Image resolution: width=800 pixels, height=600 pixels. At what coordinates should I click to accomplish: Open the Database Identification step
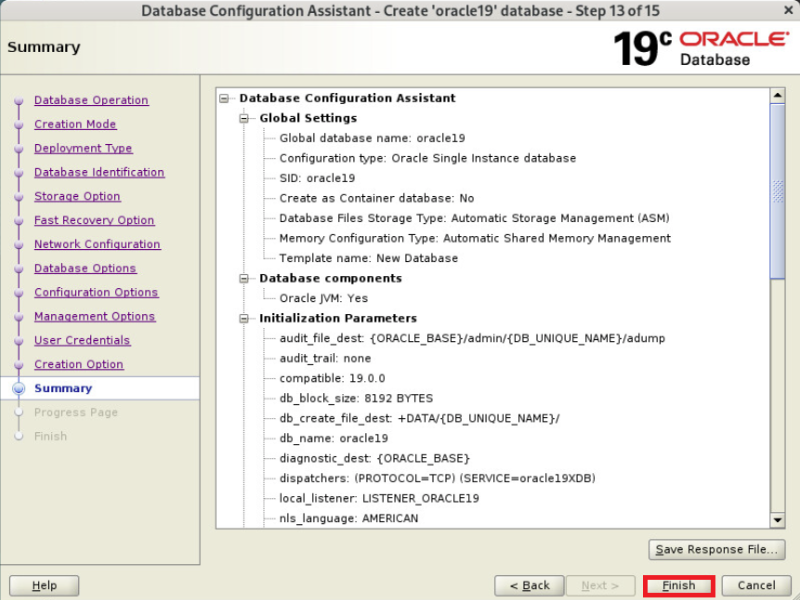click(99, 172)
